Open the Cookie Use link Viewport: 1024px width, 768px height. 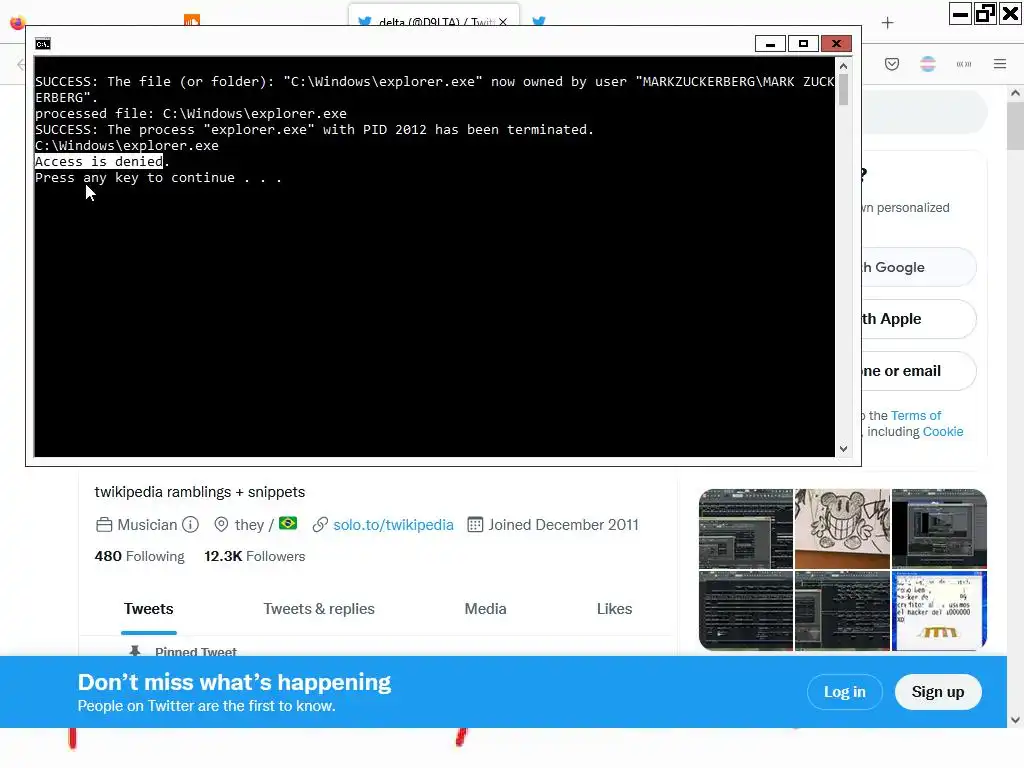coord(943,432)
